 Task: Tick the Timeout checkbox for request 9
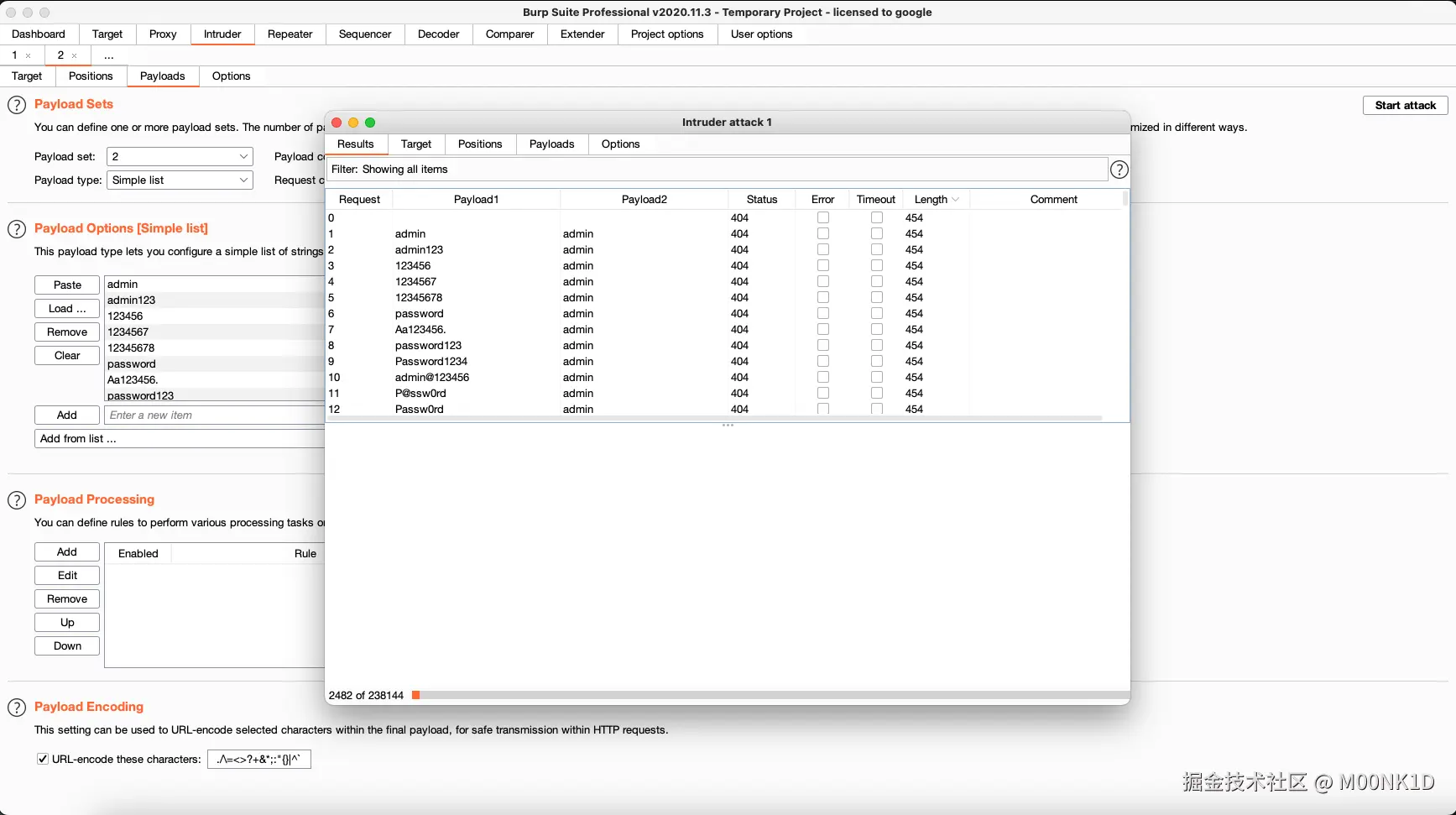coord(877,361)
